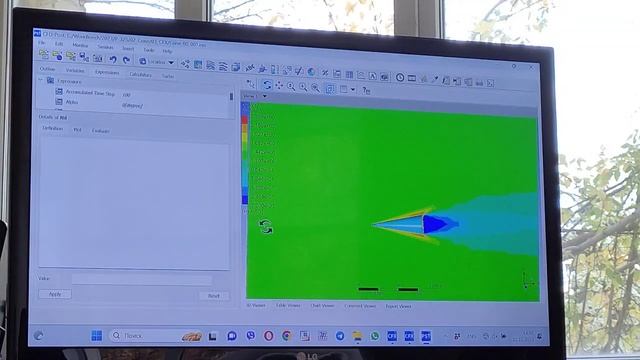Switch to the 3D Viewer tab
Image resolution: width=640 pixels, height=360 pixels.
tap(256, 305)
